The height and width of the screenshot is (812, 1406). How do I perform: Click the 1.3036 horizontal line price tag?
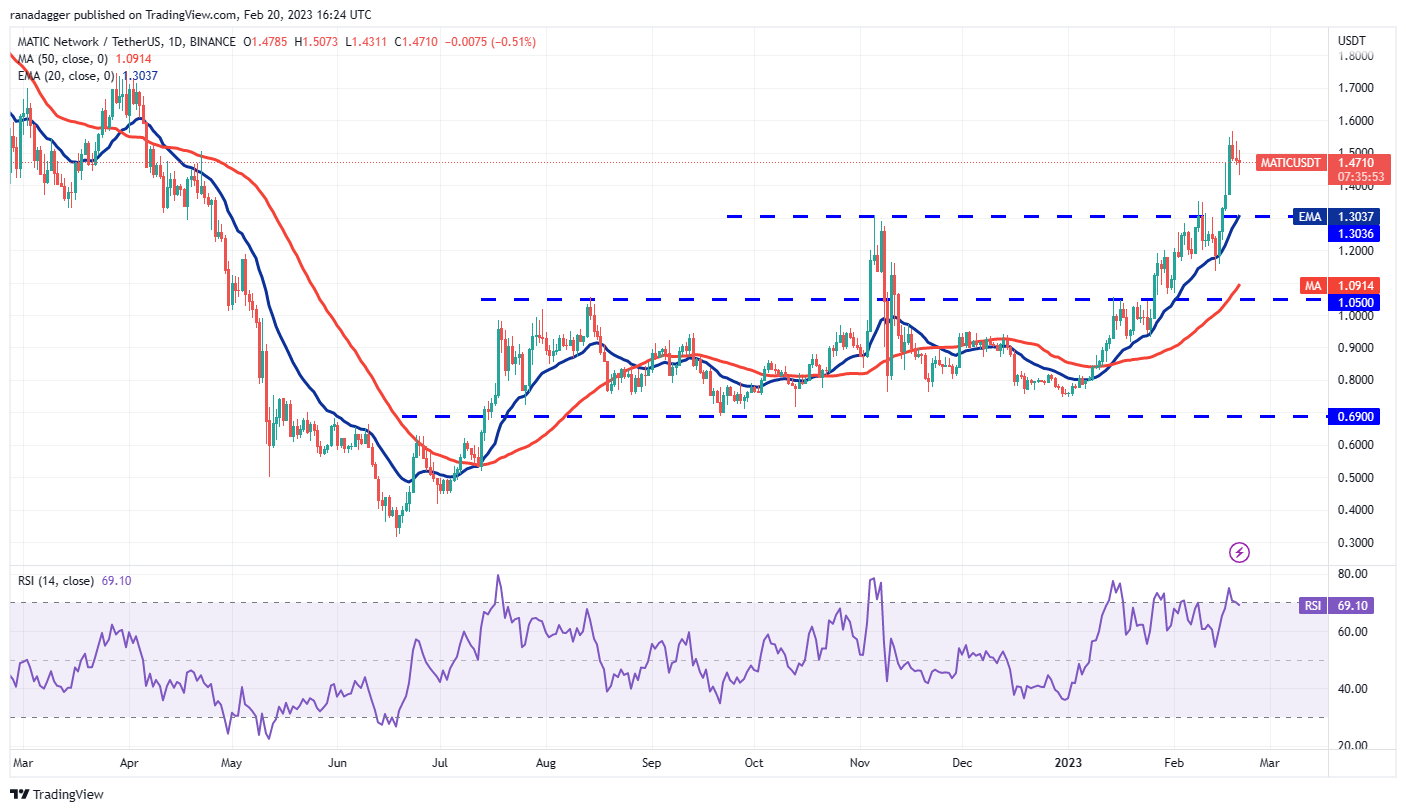pos(1356,233)
